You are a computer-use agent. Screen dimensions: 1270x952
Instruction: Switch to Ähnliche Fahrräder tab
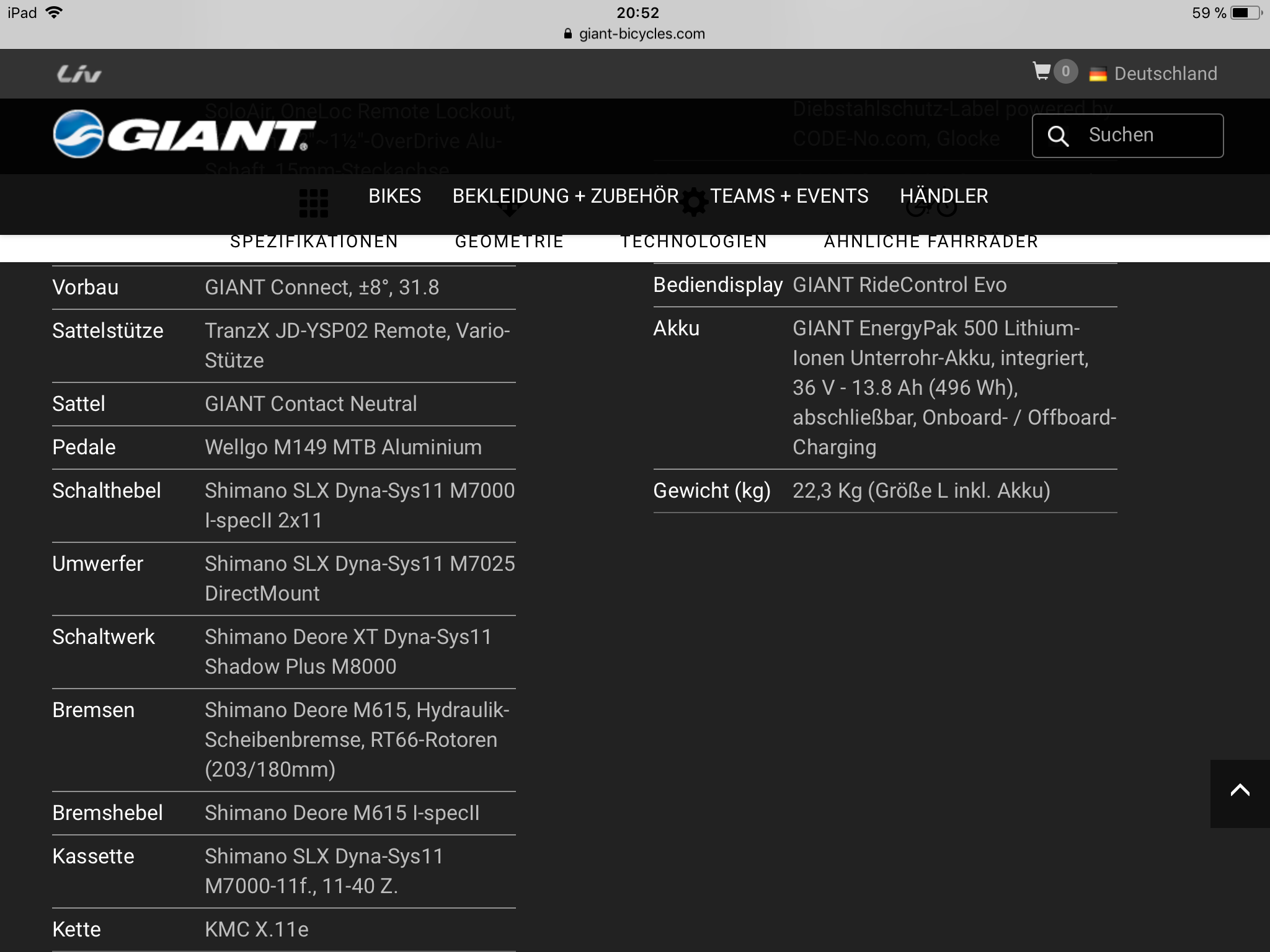[x=930, y=242]
